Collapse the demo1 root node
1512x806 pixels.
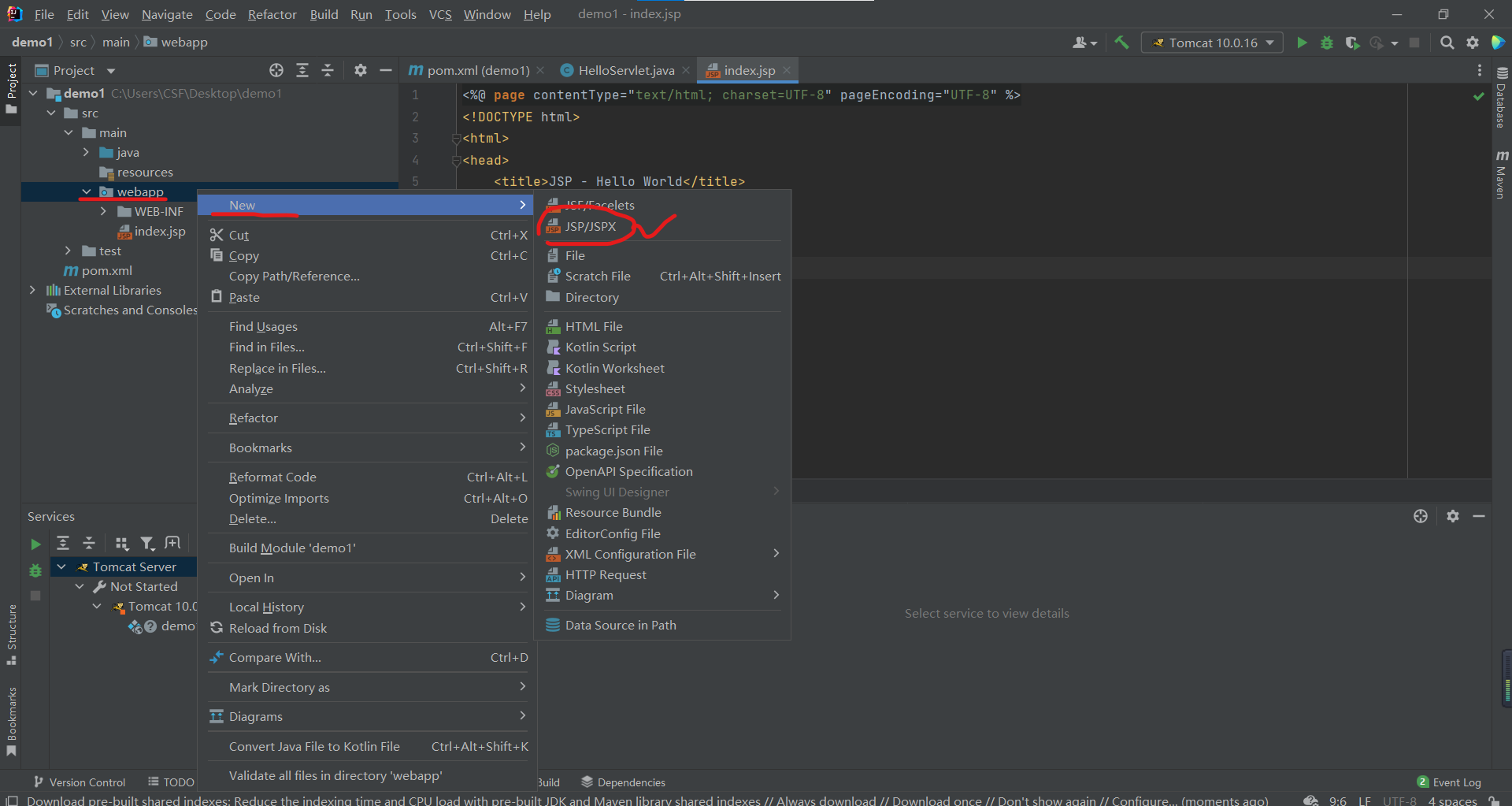[x=33, y=93]
